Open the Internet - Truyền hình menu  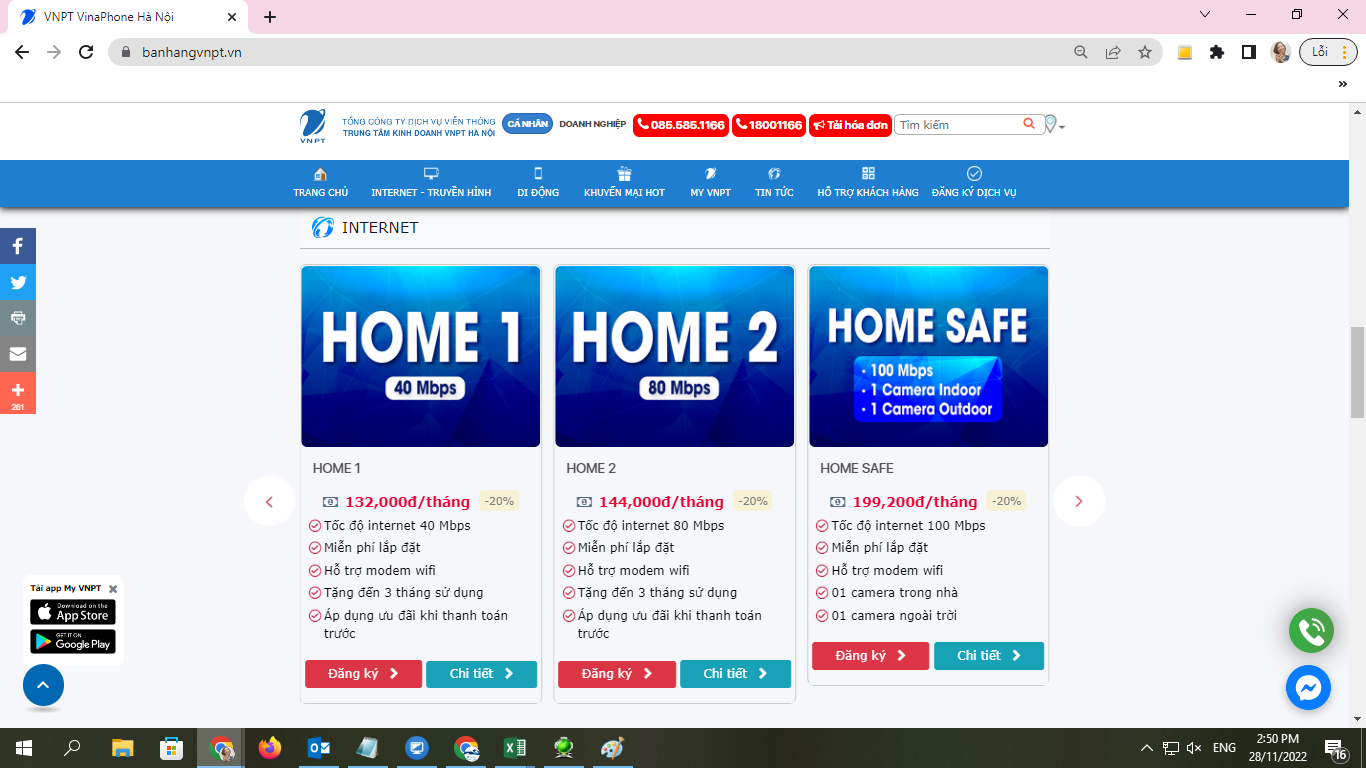tap(431, 183)
